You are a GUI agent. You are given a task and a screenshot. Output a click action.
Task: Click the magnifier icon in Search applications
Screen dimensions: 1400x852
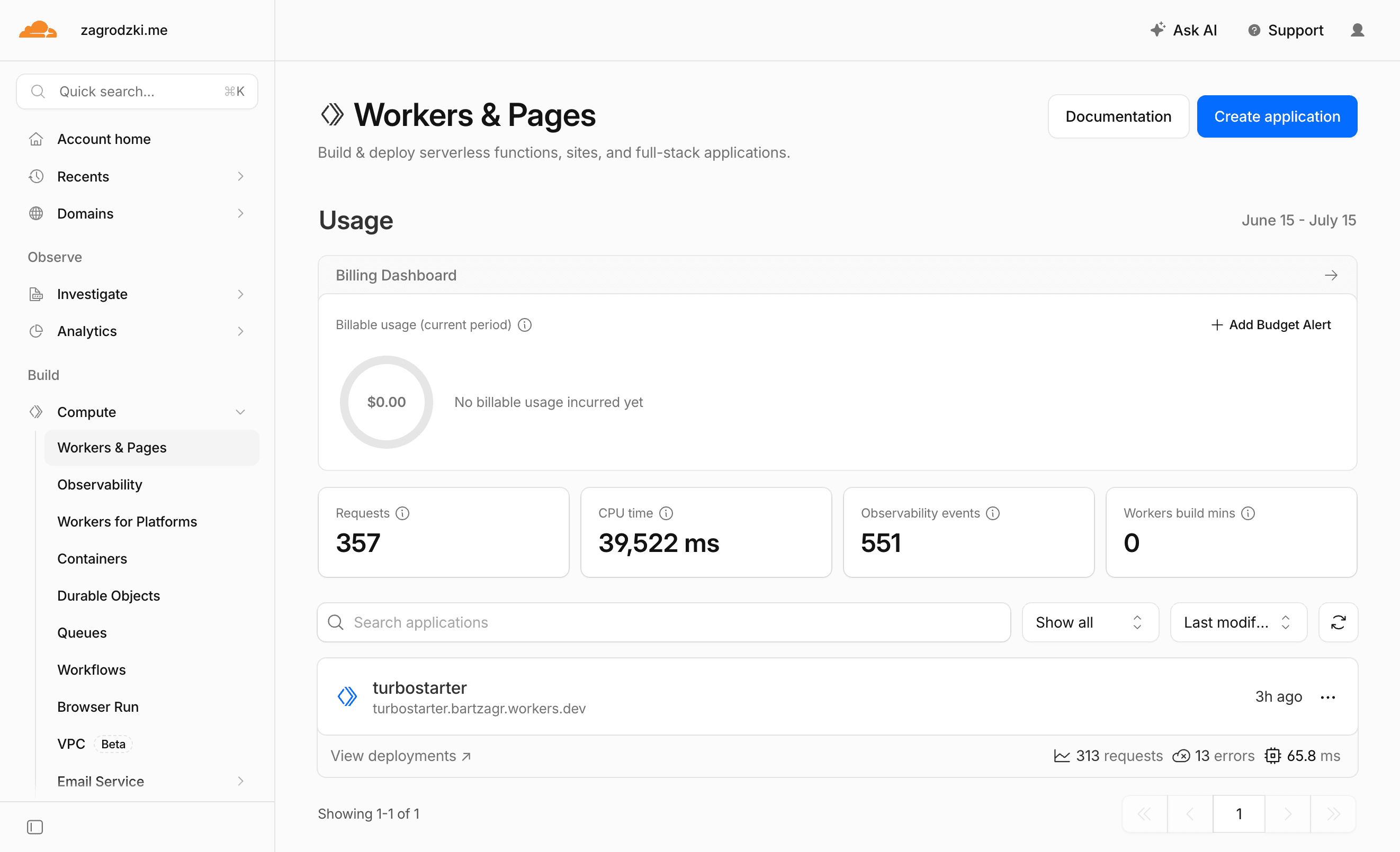[336, 622]
